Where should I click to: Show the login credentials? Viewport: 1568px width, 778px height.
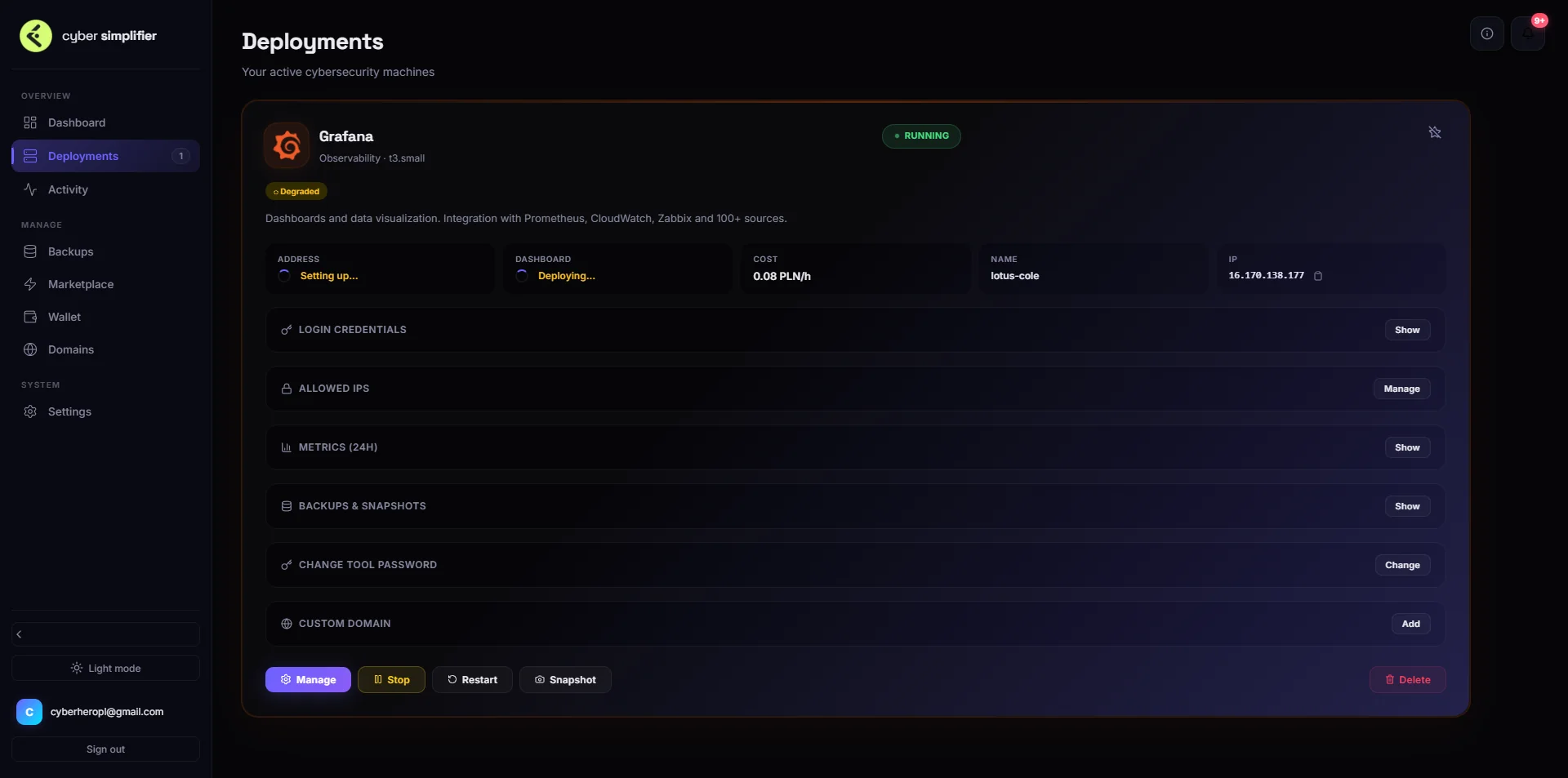[x=1407, y=330]
